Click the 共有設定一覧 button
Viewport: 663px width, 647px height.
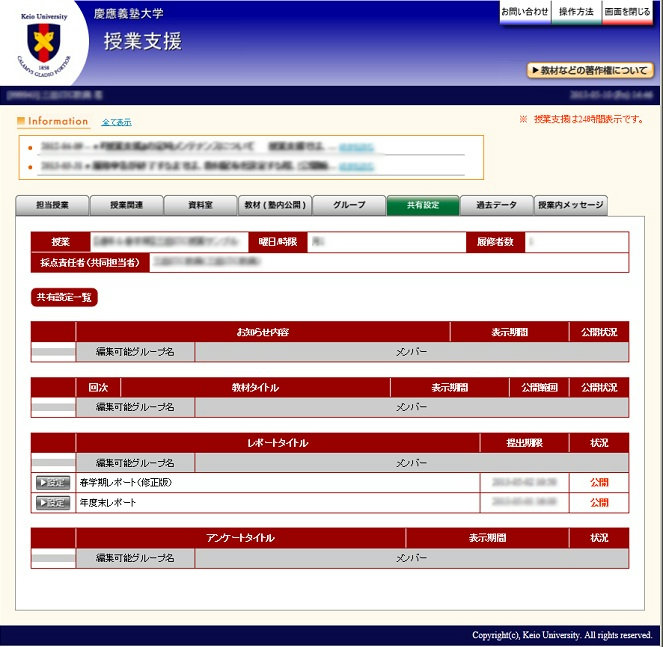[x=64, y=298]
